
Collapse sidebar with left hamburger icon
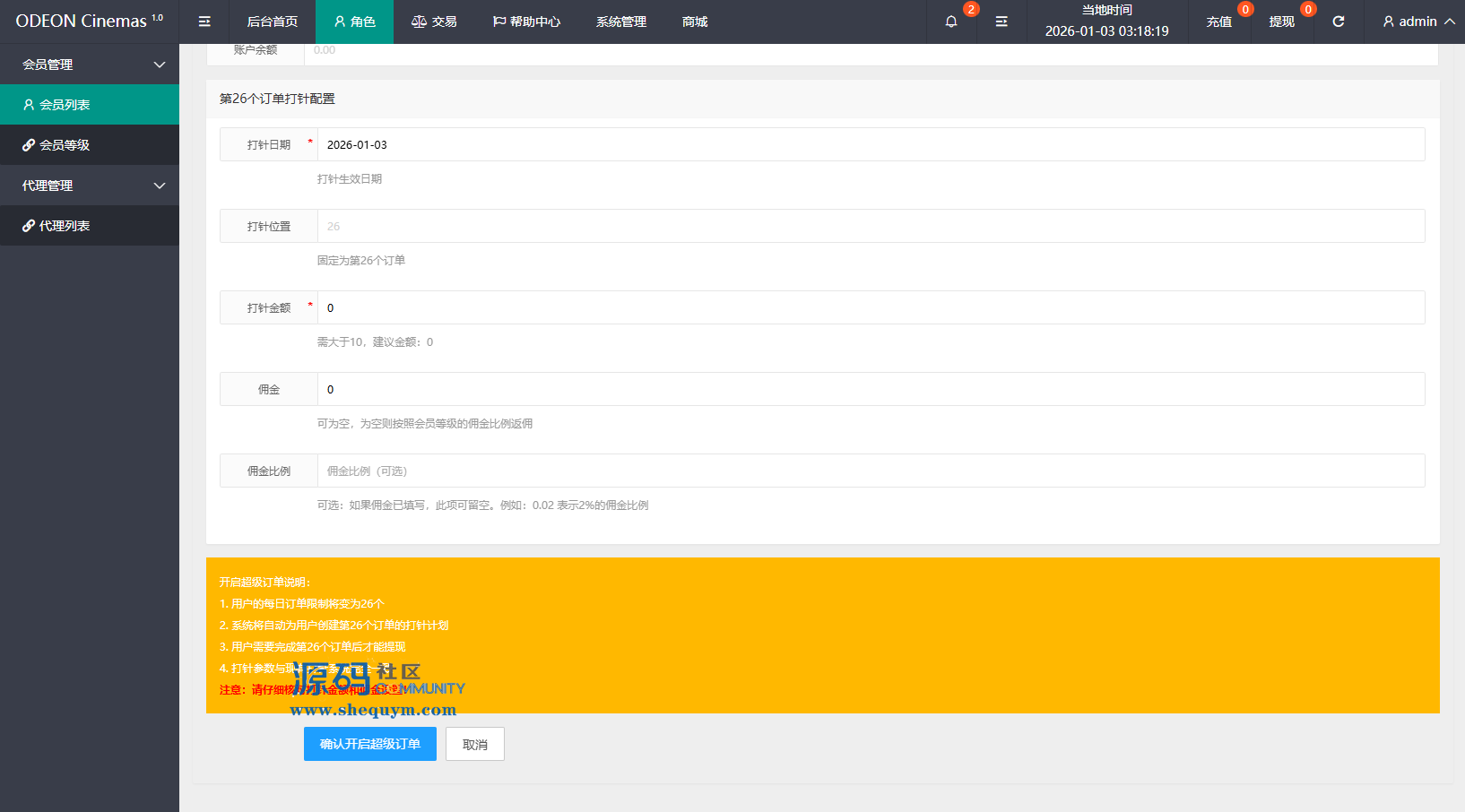[x=204, y=22]
